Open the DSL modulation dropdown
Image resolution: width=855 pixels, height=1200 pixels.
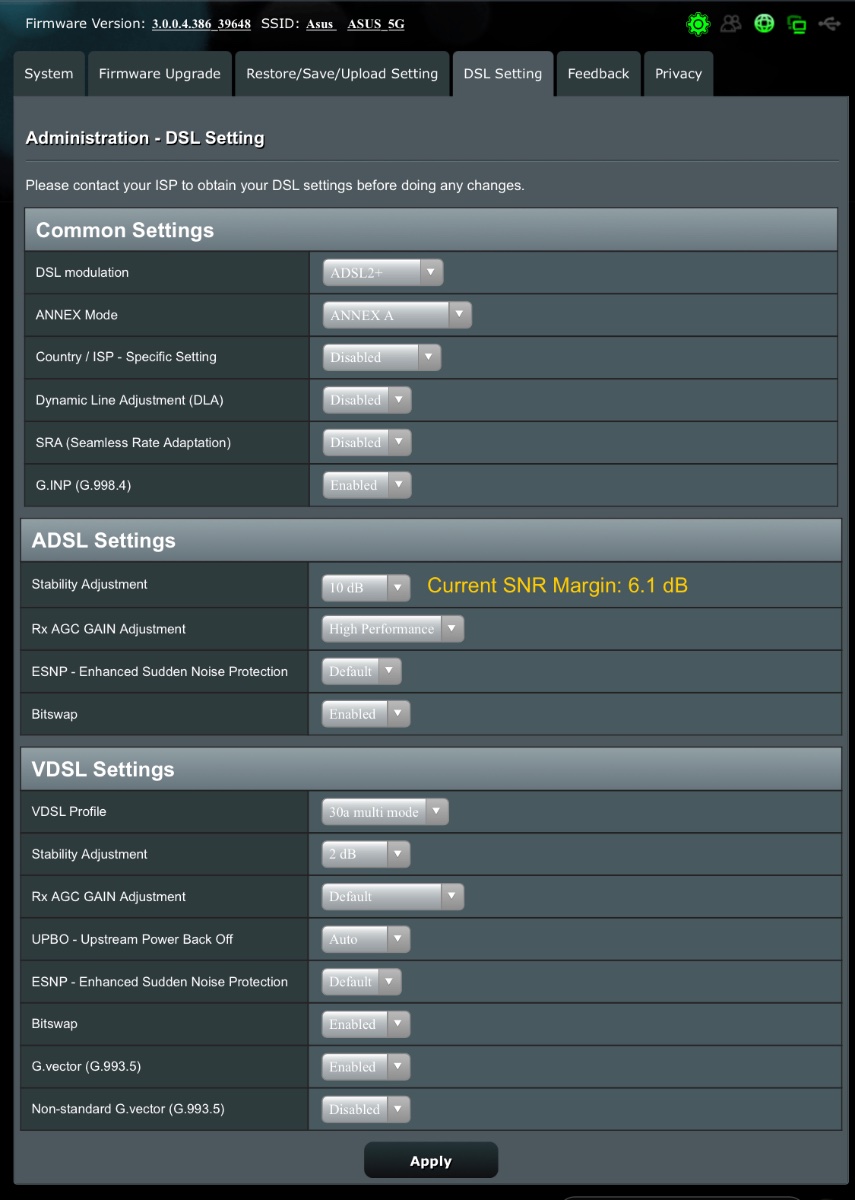click(382, 272)
